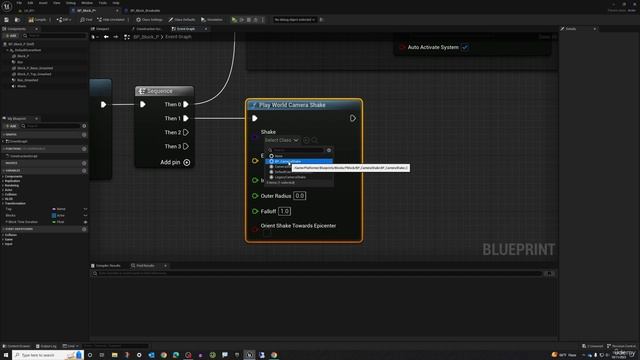
Task: Click the green Play button
Action: pyautogui.click(x=234, y=20)
